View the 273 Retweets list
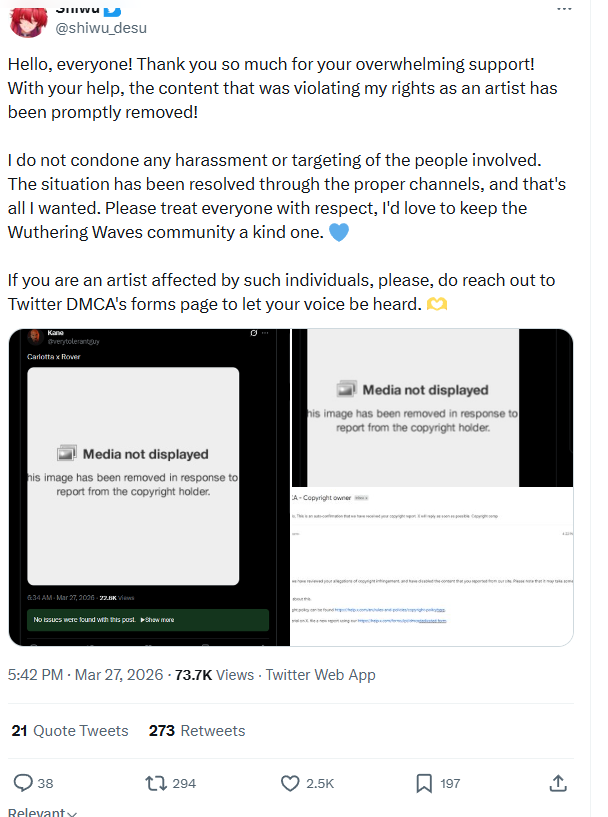The height and width of the screenshot is (817, 608). [x=197, y=731]
